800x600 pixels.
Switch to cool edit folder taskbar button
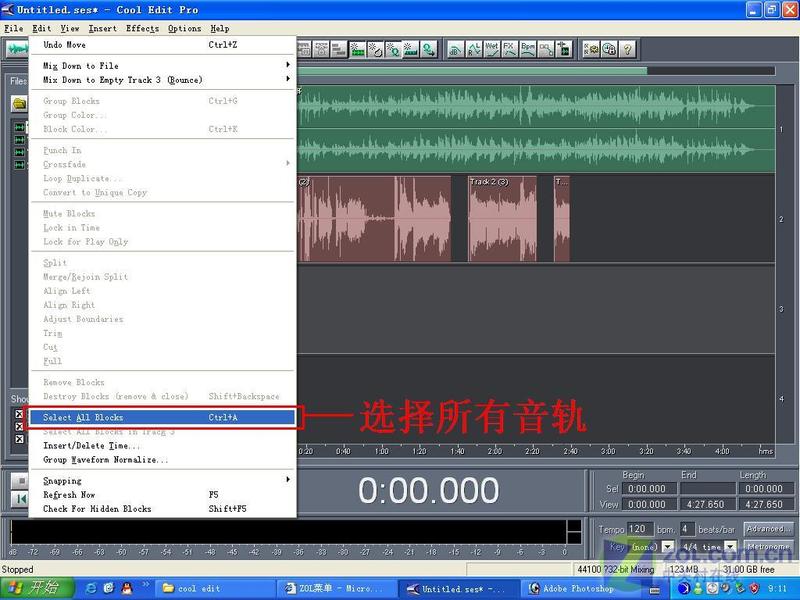tap(214, 588)
